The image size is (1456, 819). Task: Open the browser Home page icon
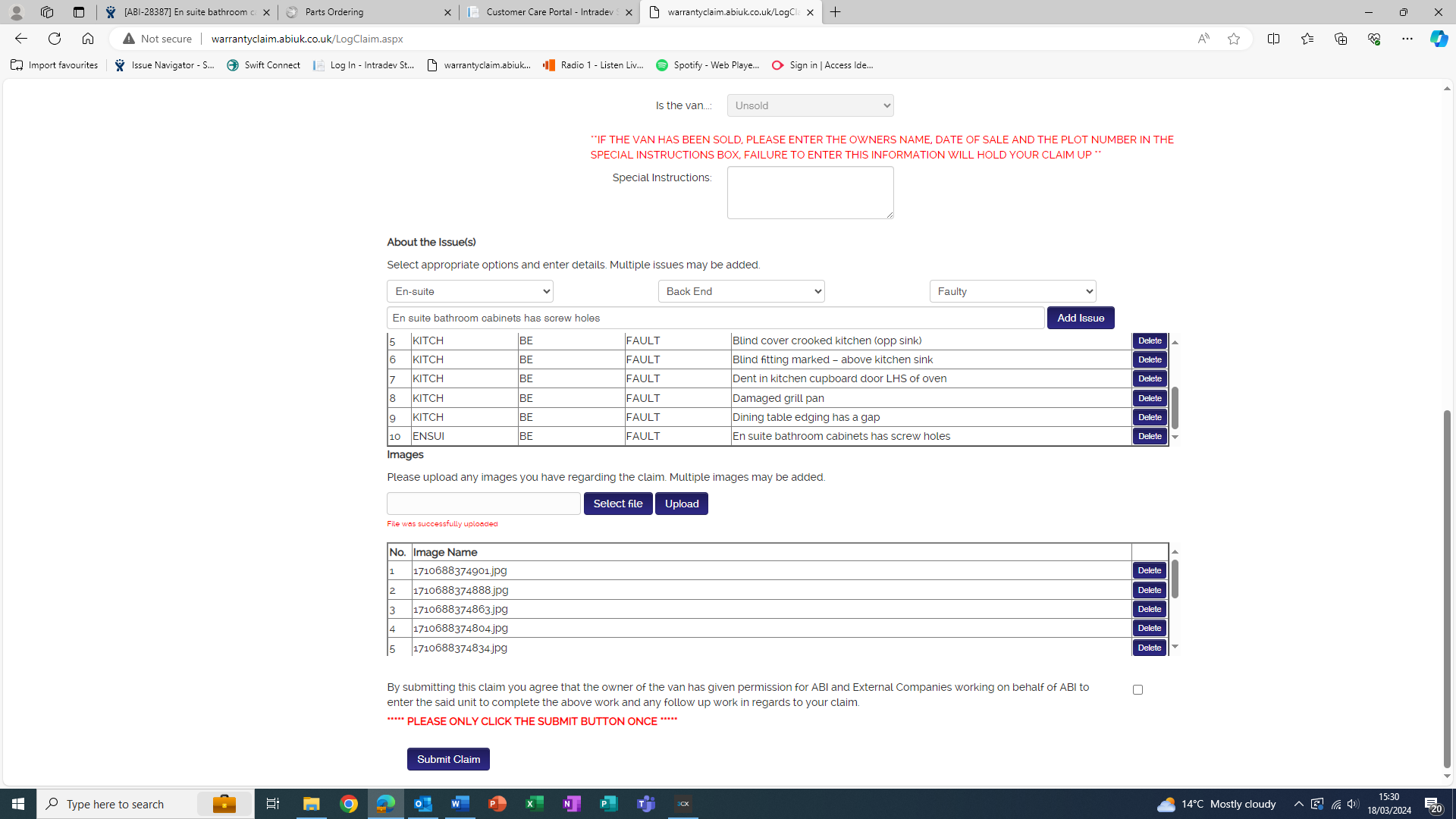[88, 39]
